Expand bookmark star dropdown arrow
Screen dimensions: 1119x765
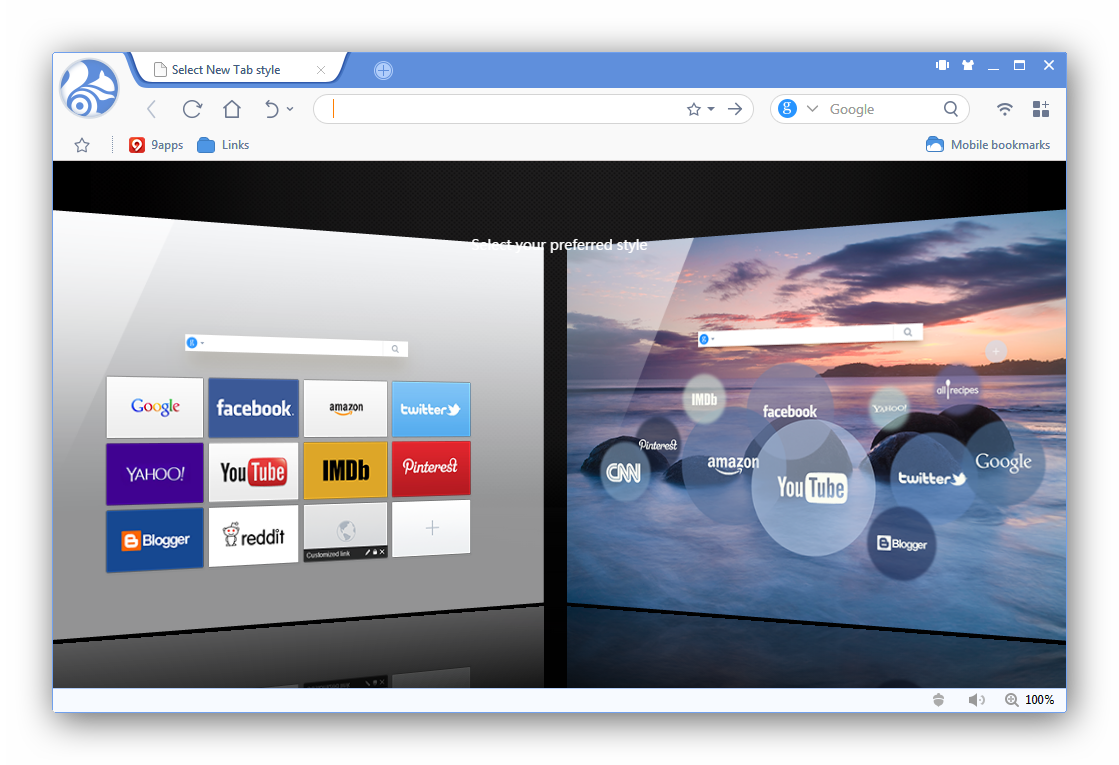pyautogui.click(x=711, y=109)
